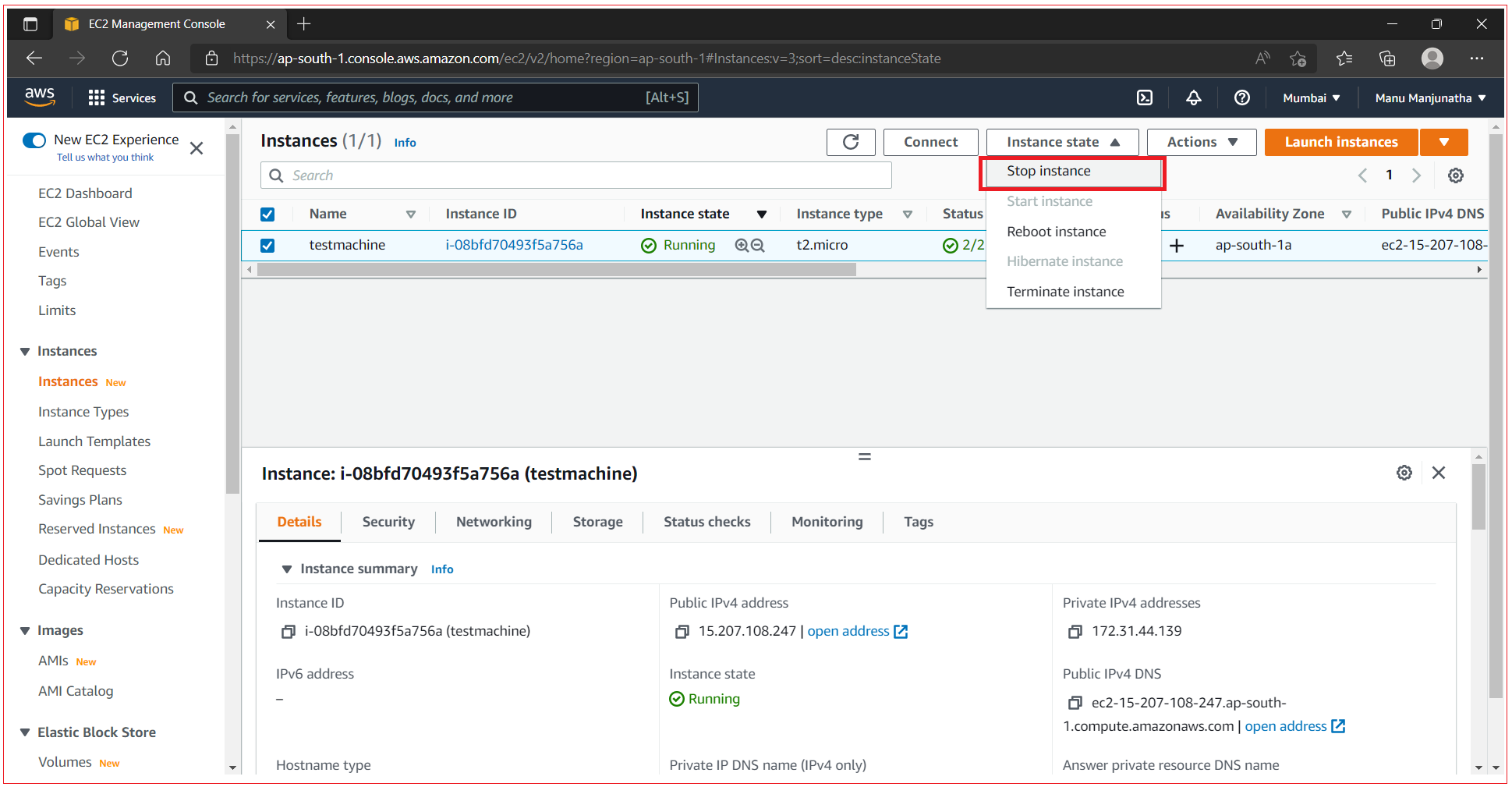This screenshot has height=787, width=1512.
Task: Copy the Instance ID value
Action: pyautogui.click(x=288, y=632)
